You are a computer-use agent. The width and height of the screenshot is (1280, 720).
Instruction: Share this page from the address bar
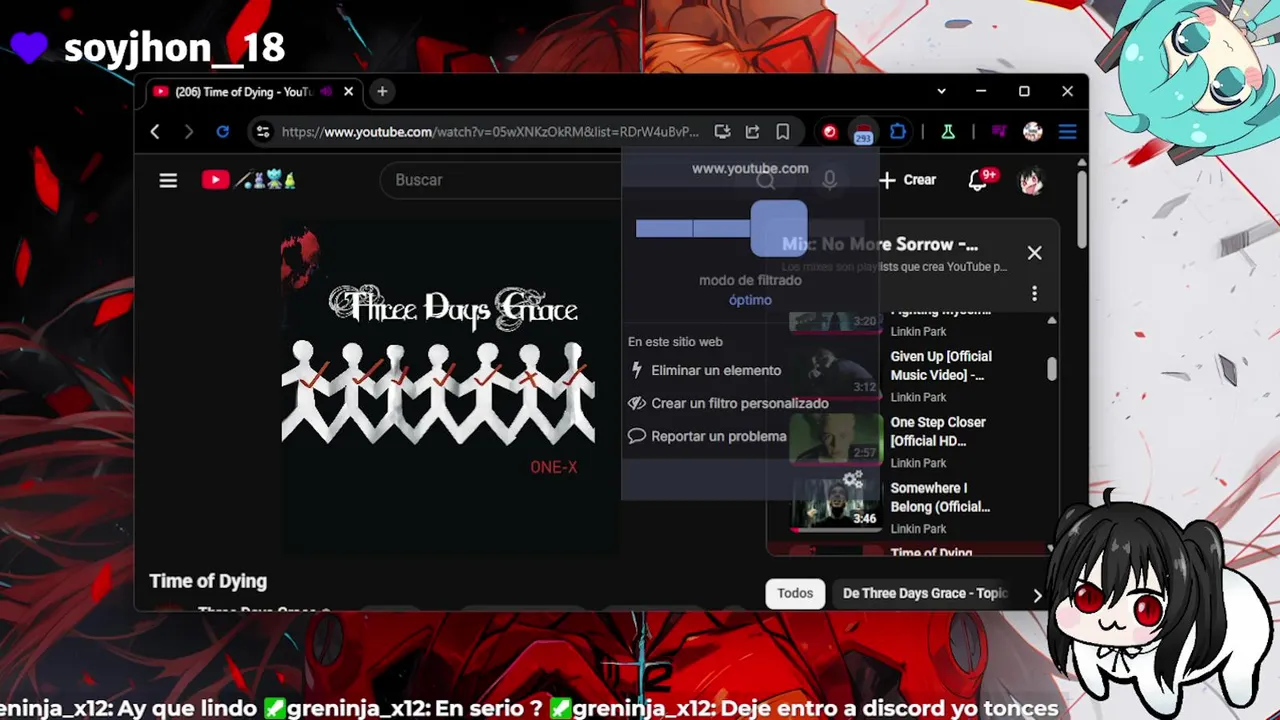pyautogui.click(x=752, y=132)
